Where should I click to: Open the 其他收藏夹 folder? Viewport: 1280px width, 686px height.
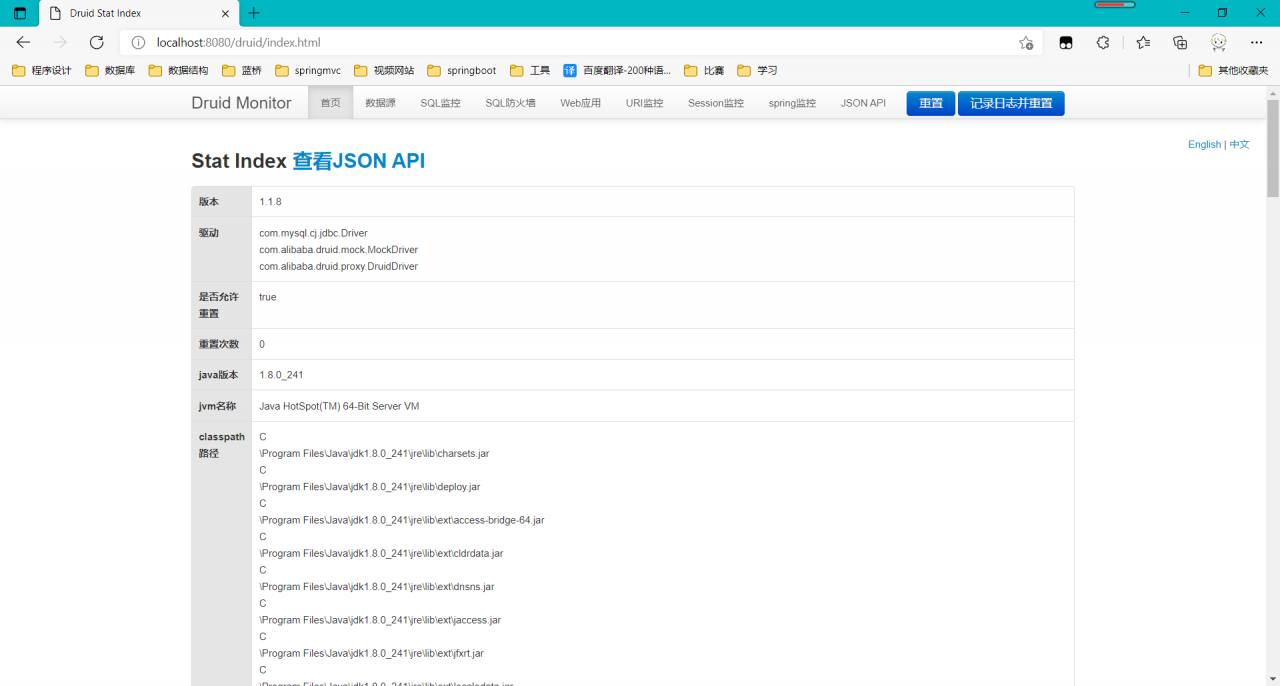[x=1234, y=71]
